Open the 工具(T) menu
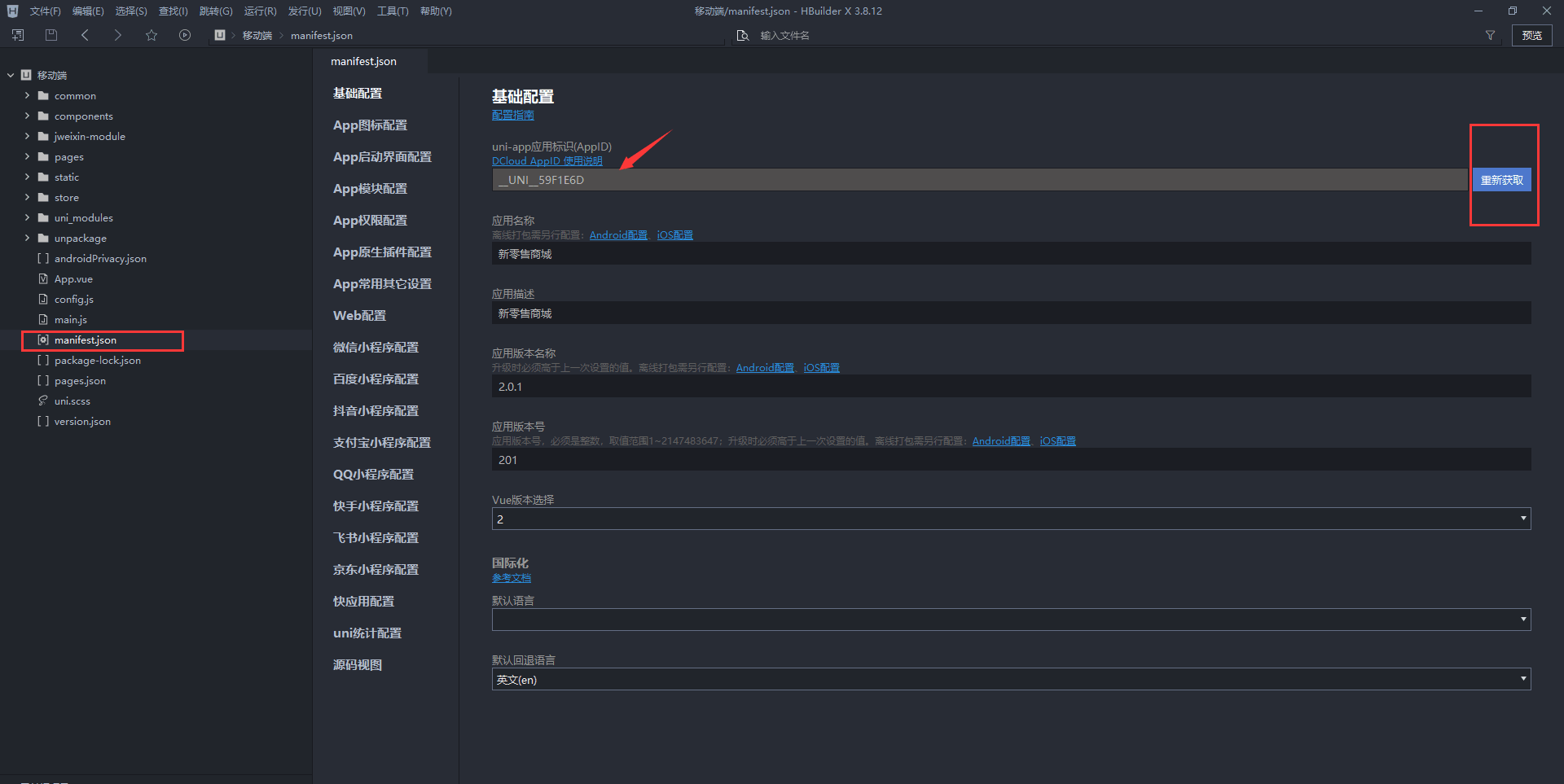 (393, 11)
